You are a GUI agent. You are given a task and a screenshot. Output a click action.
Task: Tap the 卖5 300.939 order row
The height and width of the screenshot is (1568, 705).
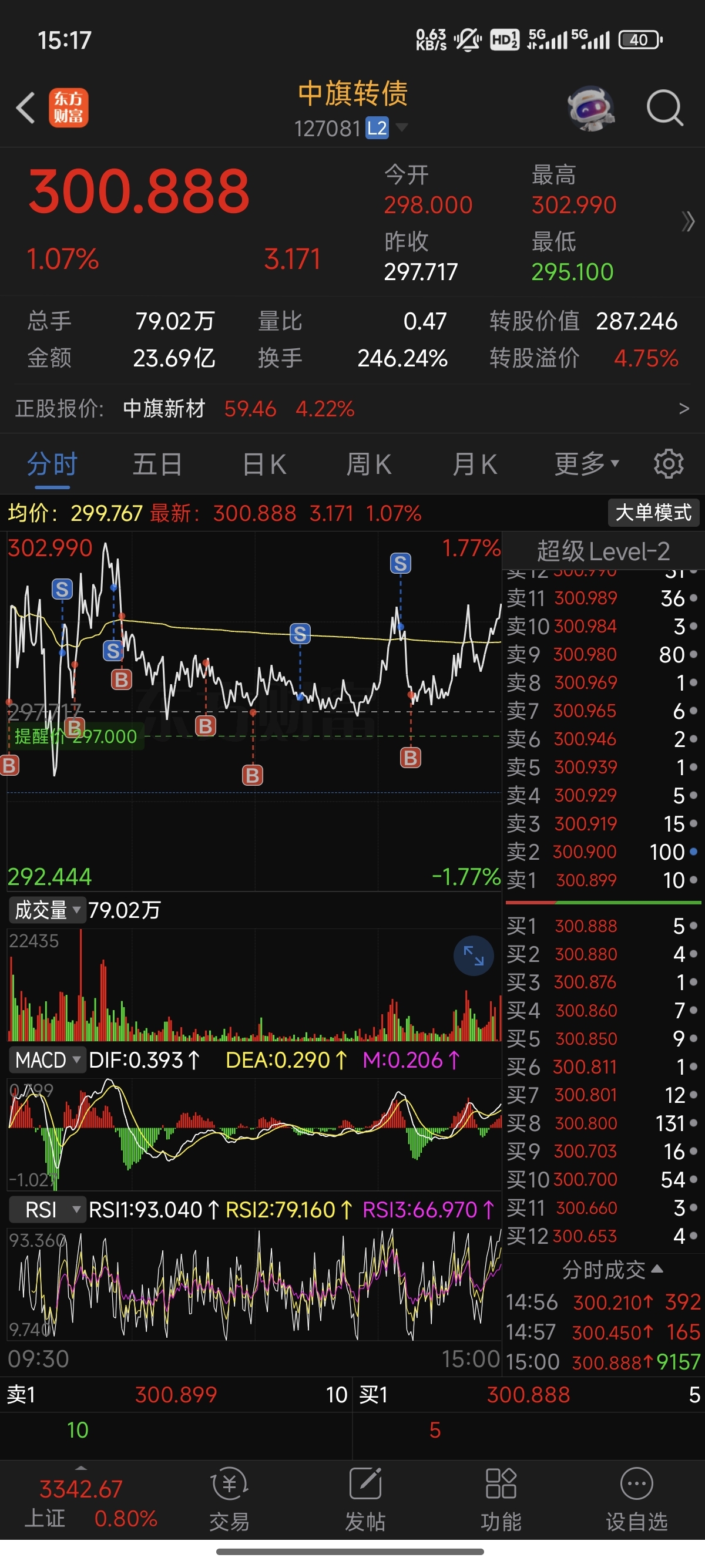(x=603, y=767)
